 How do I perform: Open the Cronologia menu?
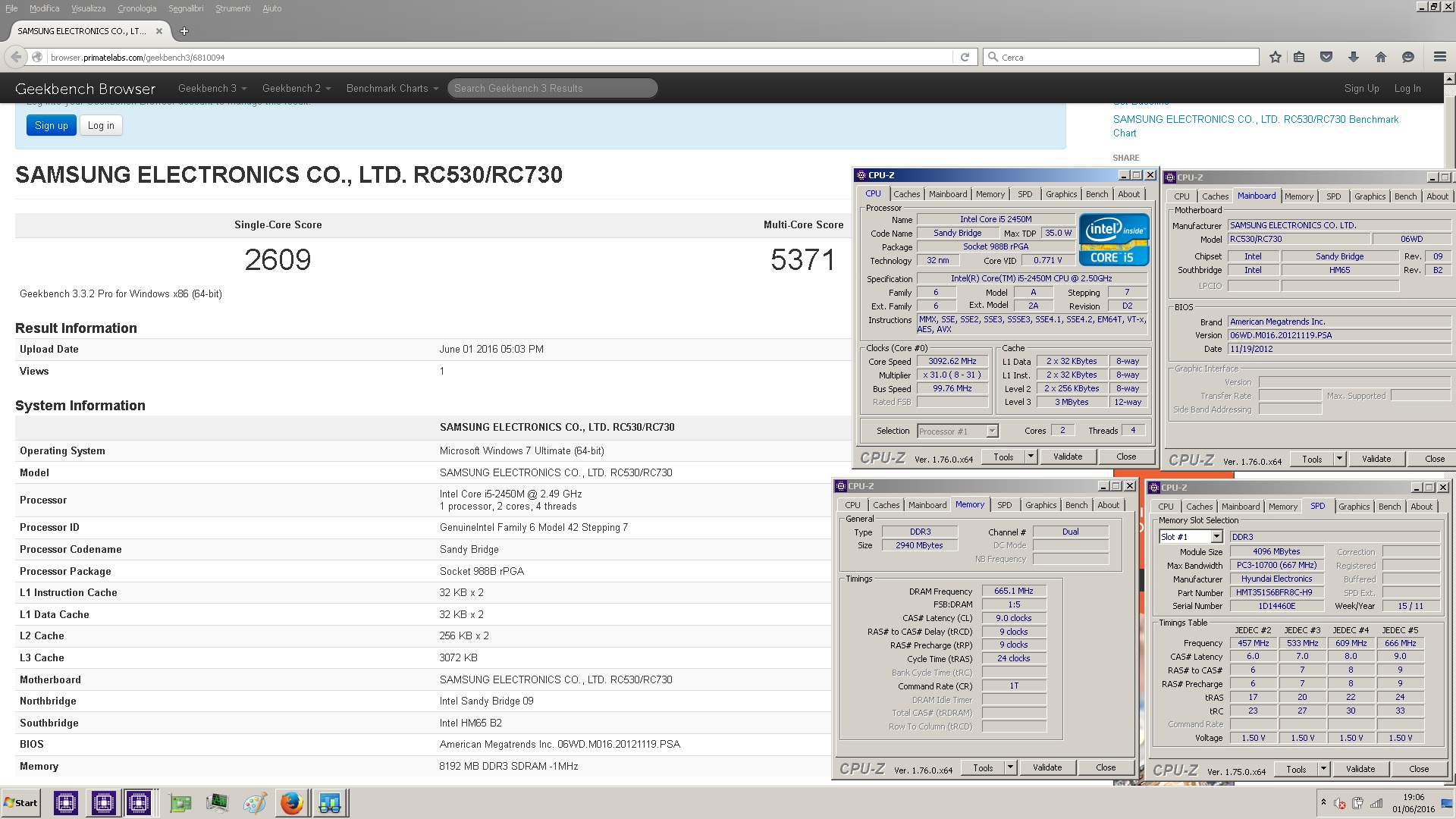(137, 8)
